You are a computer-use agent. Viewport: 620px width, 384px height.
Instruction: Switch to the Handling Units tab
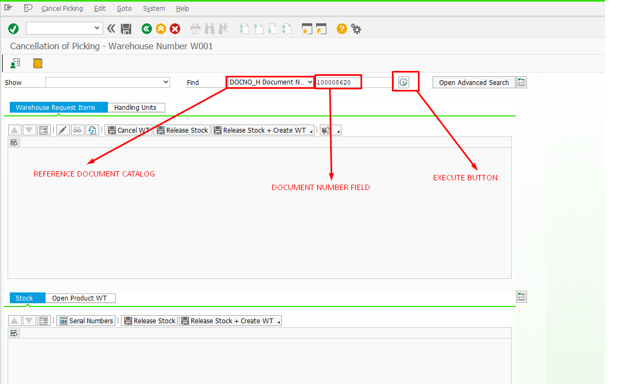136,107
